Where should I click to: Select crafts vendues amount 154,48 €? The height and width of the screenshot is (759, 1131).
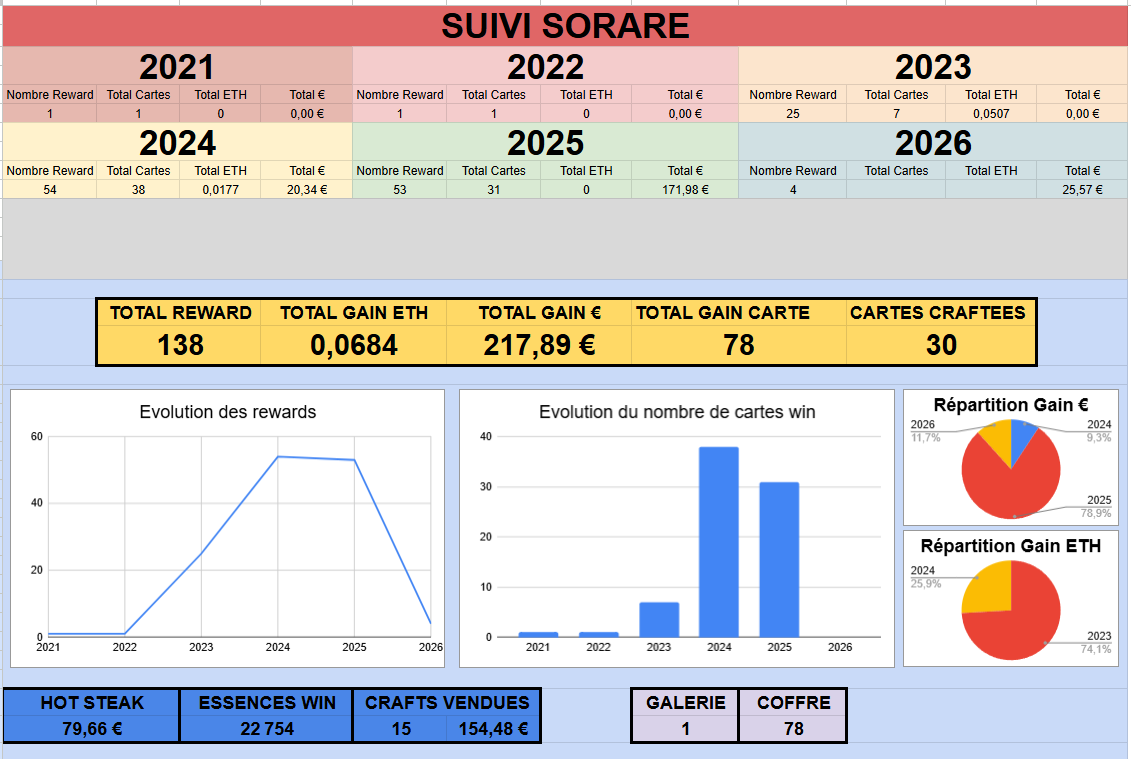(493, 729)
